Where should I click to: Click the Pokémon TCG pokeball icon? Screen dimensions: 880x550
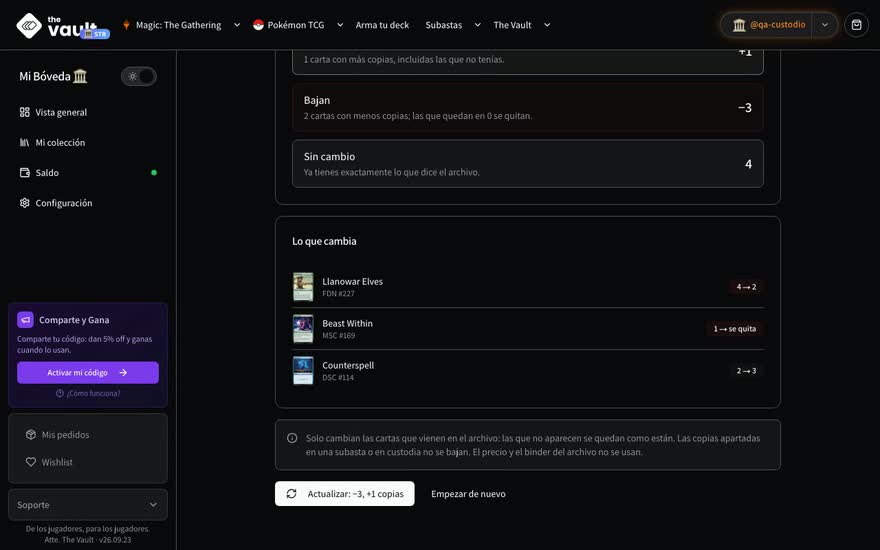coord(258,25)
